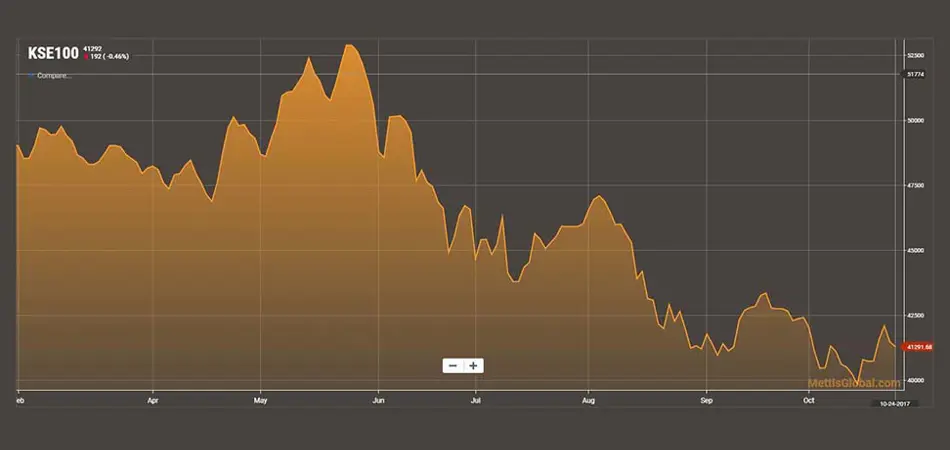The width and height of the screenshot is (950, 450).
Task: Select the Sep label on time axis
Action: click(x=706, y=397)
